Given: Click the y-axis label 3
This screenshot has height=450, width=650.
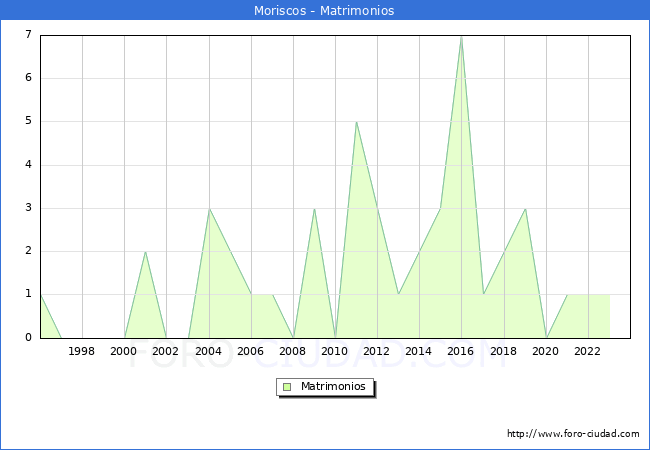Looking at the screenshot, I should click(x=28, y=208).
